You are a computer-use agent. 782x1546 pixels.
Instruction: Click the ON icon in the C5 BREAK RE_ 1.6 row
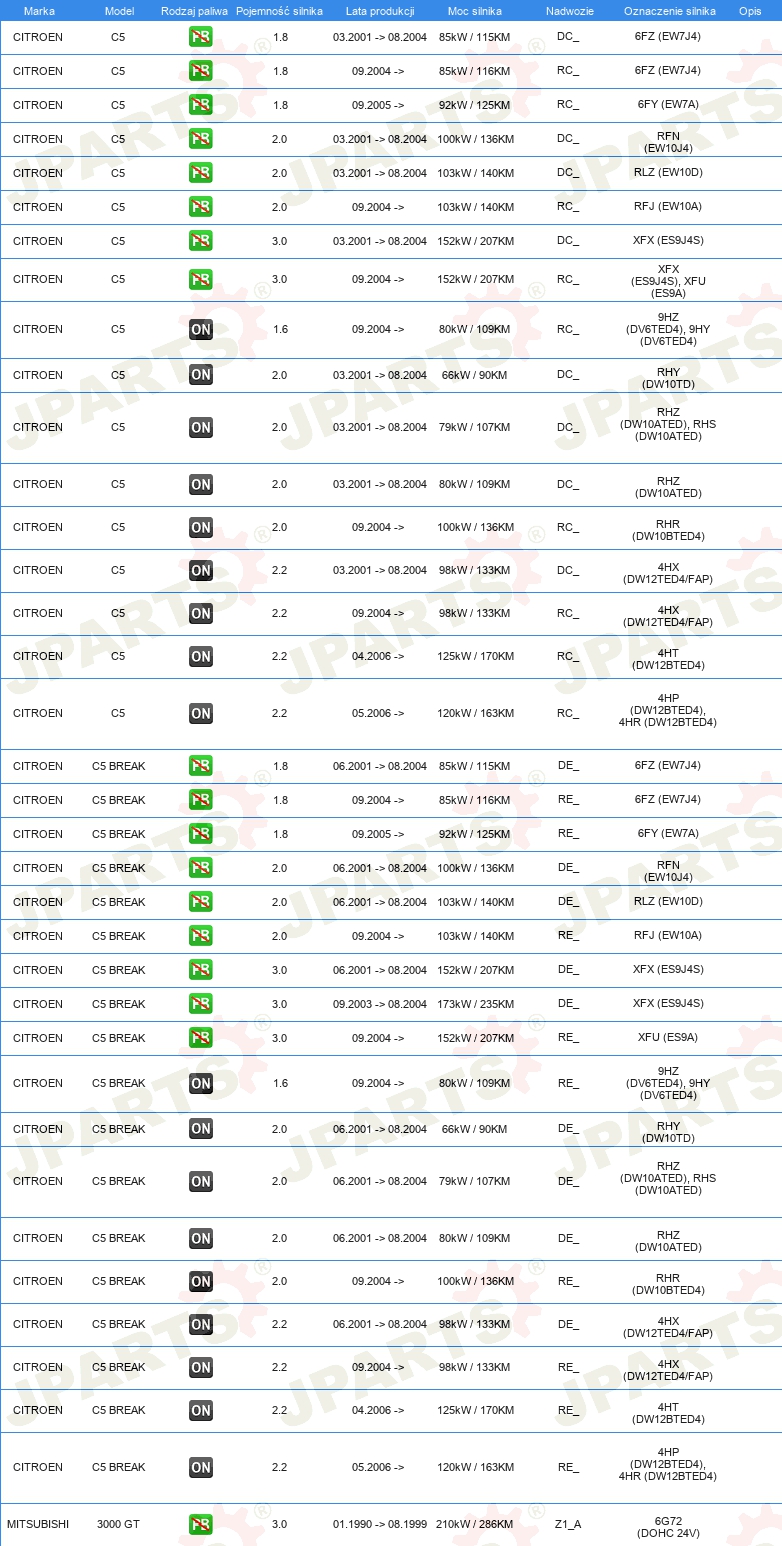tap(200, 1083)
